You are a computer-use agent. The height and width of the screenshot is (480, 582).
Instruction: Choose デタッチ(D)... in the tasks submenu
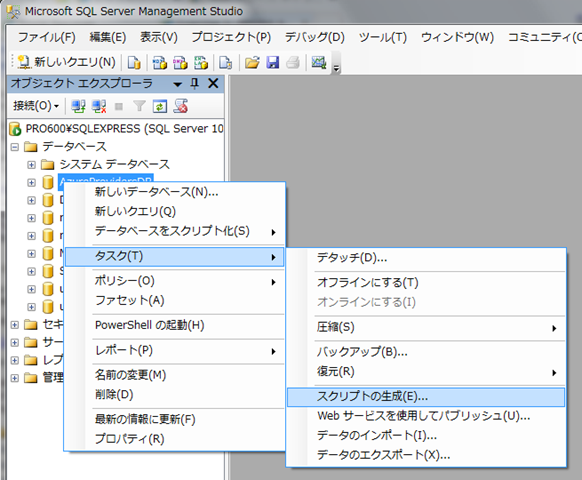click(426, 258)
